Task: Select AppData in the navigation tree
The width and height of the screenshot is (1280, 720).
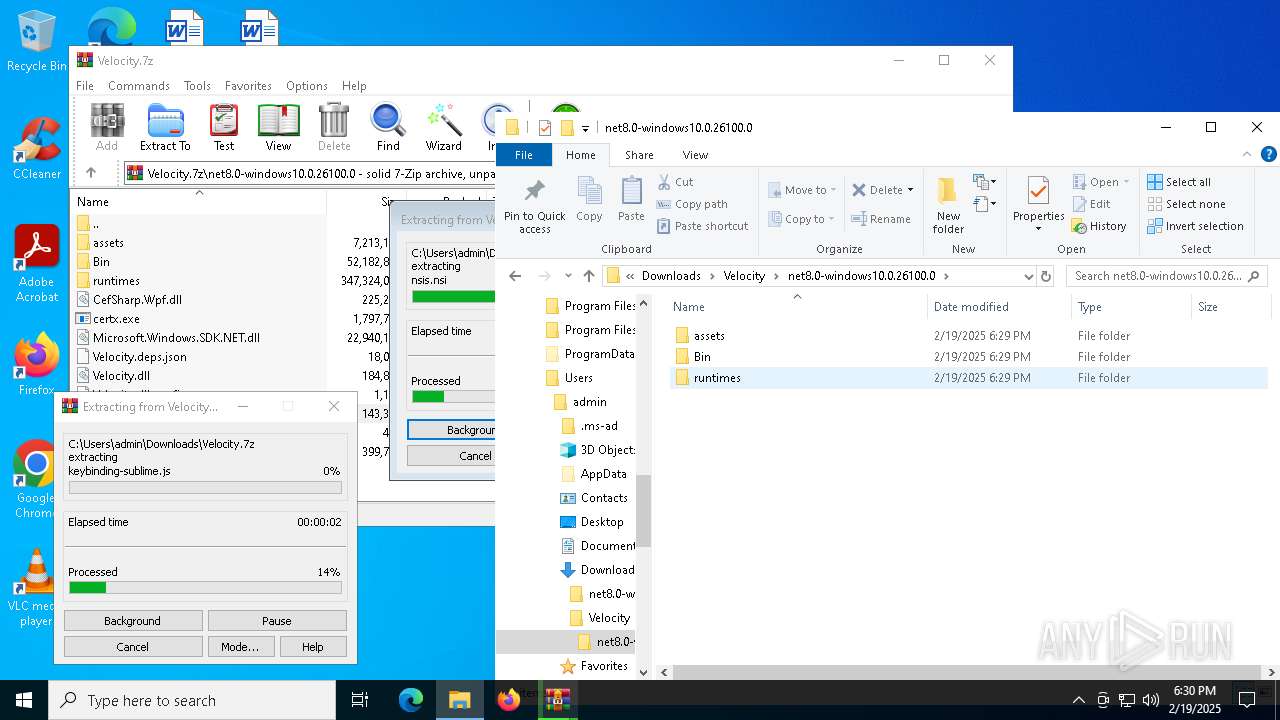Action: pos(603,474)
